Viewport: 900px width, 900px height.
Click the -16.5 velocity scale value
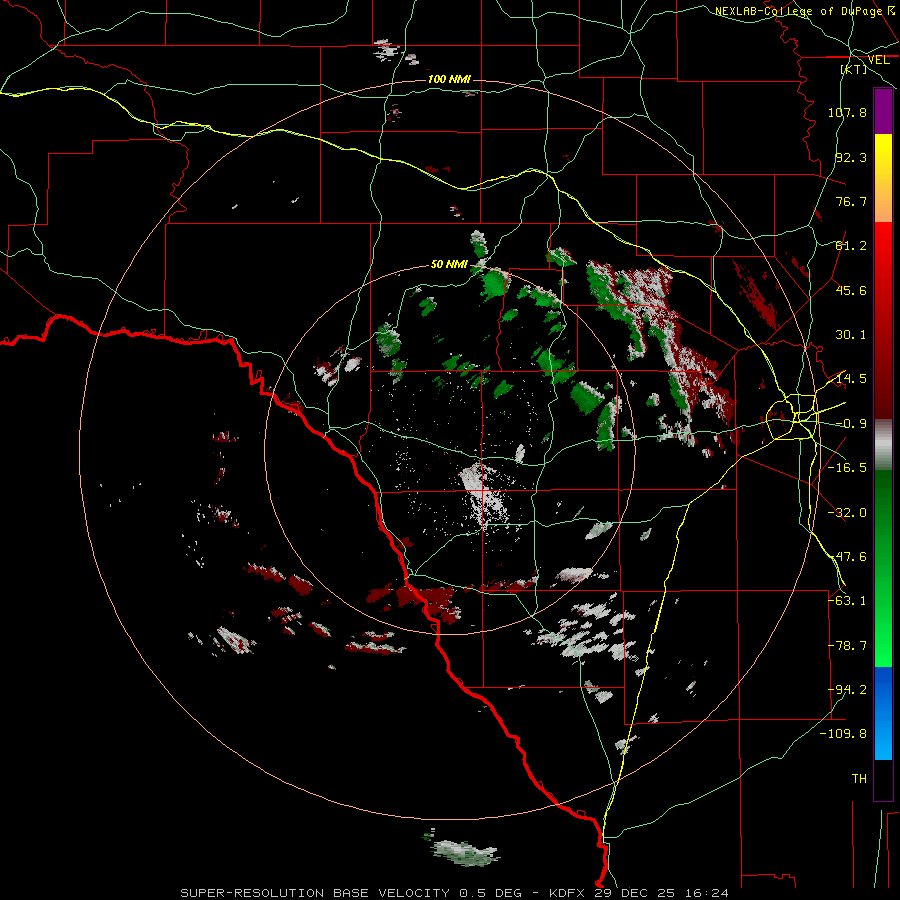pos(847,468)
